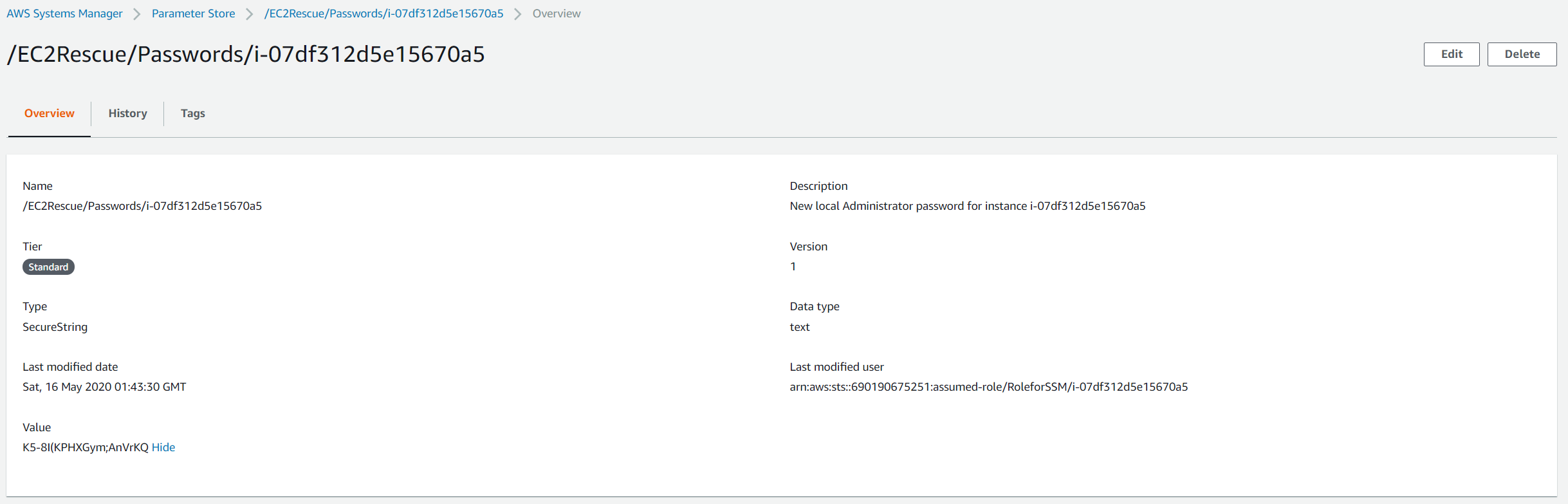Click the Overview breadcrumb text
Screen dimensions: 1568x504
coord(556,14)
